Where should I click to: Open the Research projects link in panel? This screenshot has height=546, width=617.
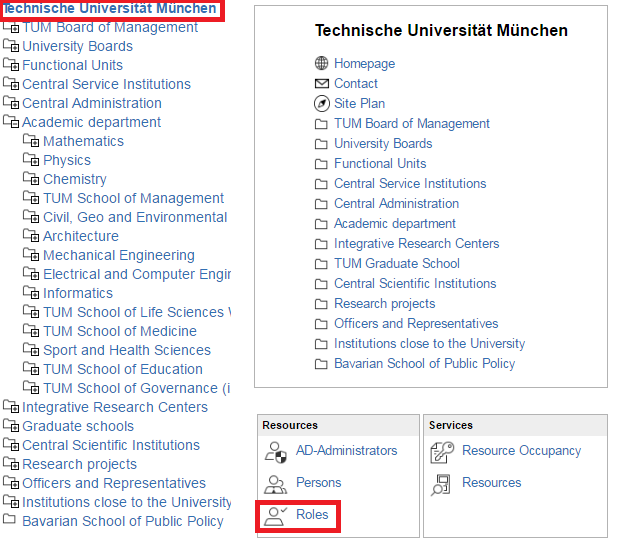click(x=385, y=304)
